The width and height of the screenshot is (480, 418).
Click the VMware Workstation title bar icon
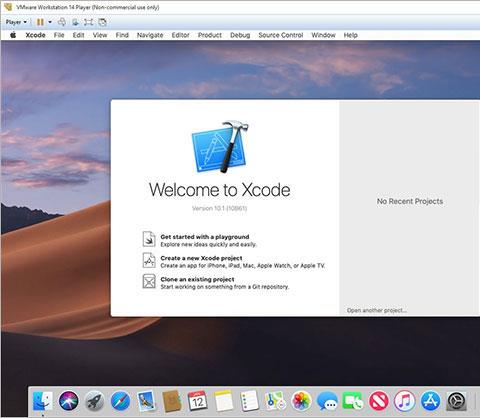pos(8,7)
